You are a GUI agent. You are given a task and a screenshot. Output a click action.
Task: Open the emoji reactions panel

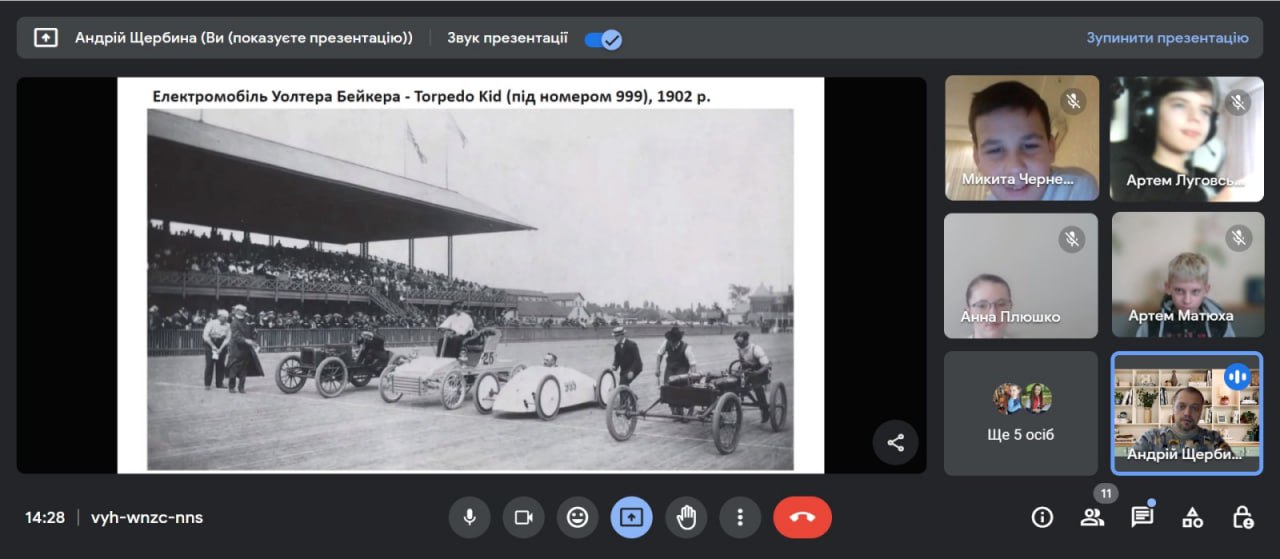click(577, 517)
